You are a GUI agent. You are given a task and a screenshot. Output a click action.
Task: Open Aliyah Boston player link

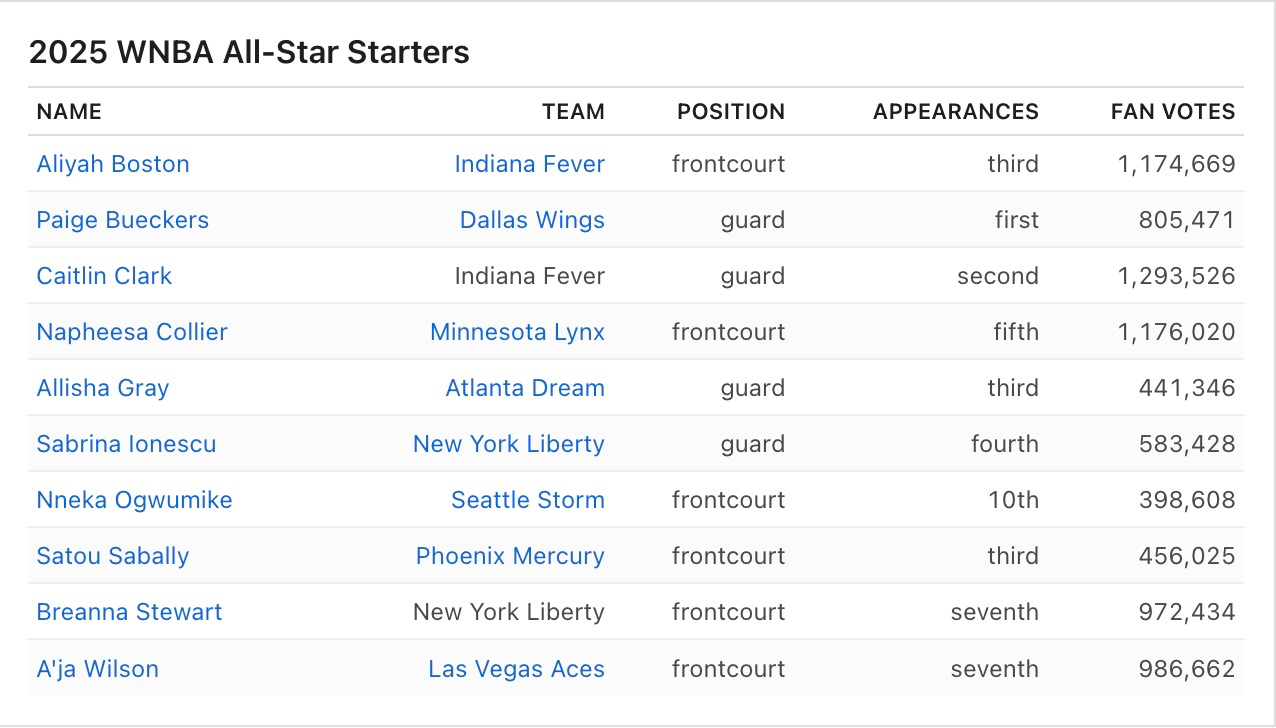coord(113,164)
